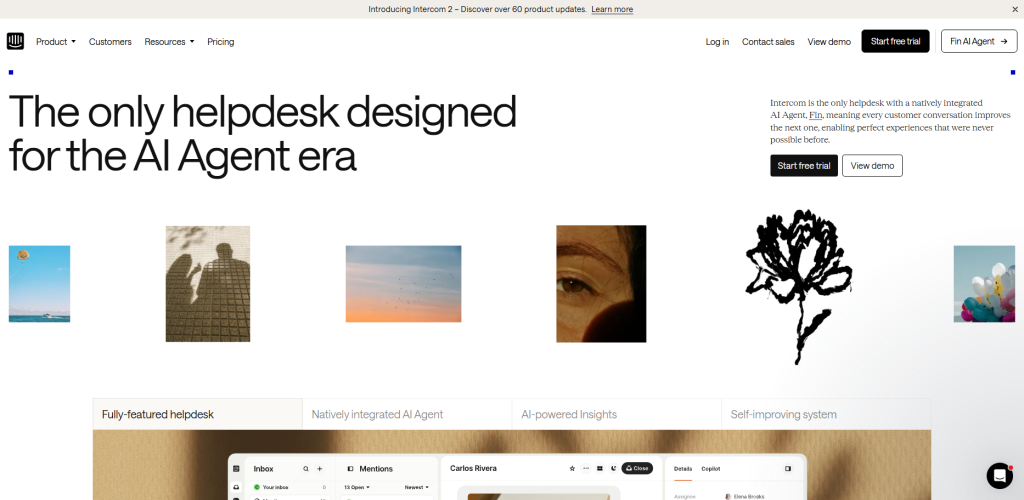This screenshot has width=1024, height=500.
Task: Click the sunset sky with birds photo
Action: (x=403, y=284)
